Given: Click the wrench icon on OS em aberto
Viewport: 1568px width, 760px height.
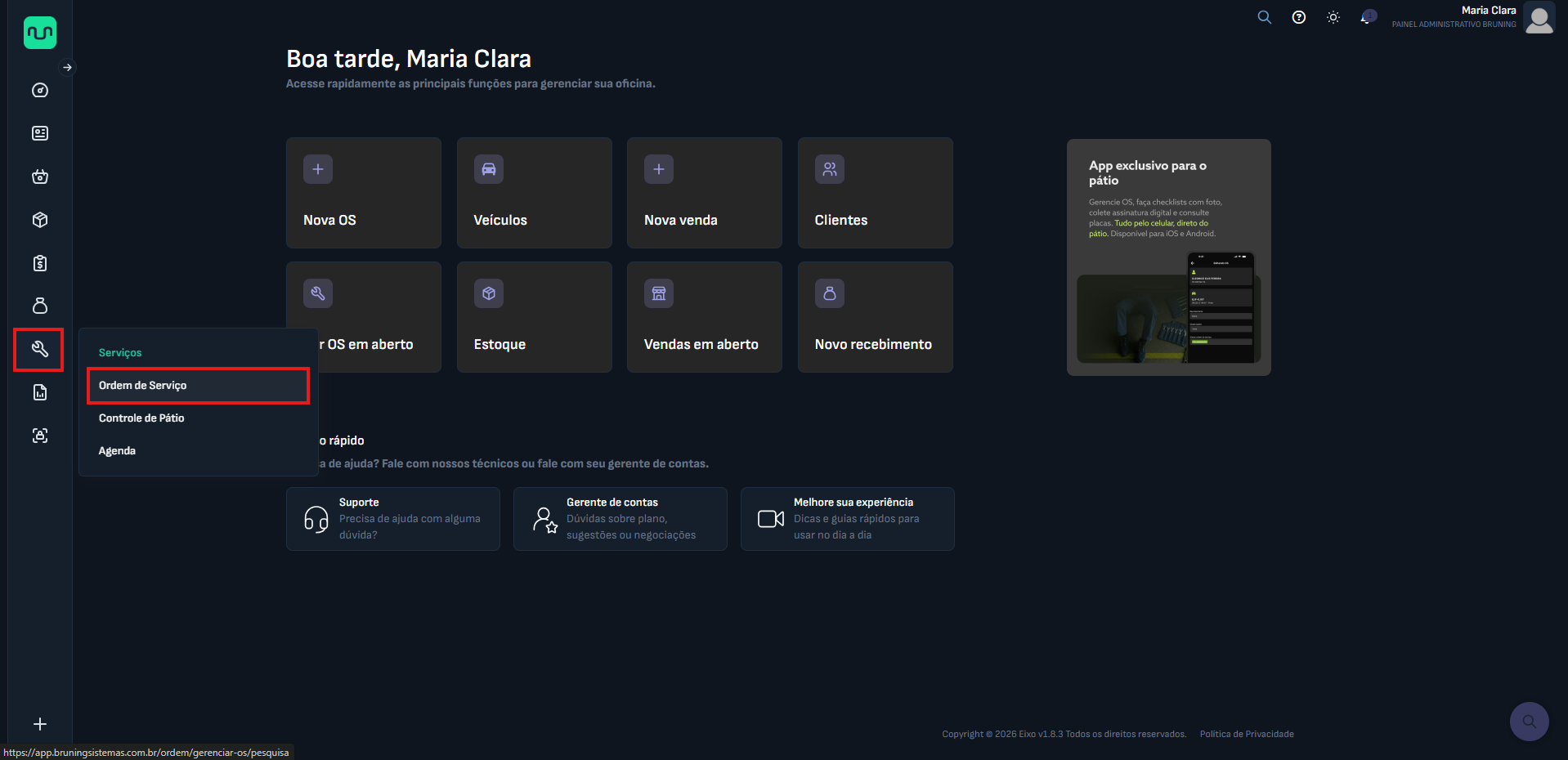Looking at the screenshot, I should pyautogui.click(x=318, y=293).
